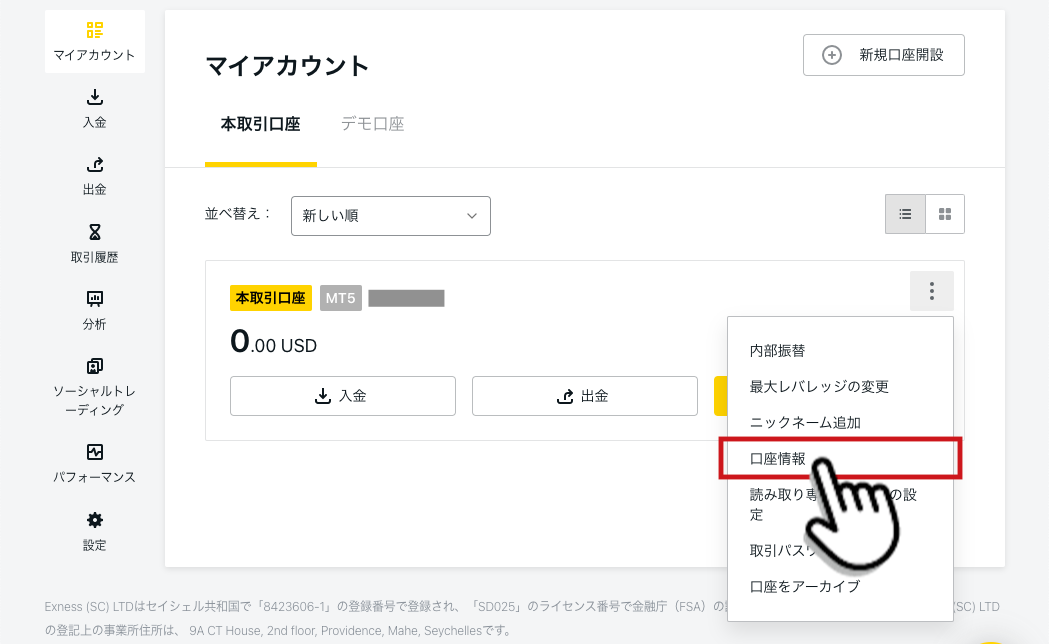Switch to grid view layout

(945, 214)
